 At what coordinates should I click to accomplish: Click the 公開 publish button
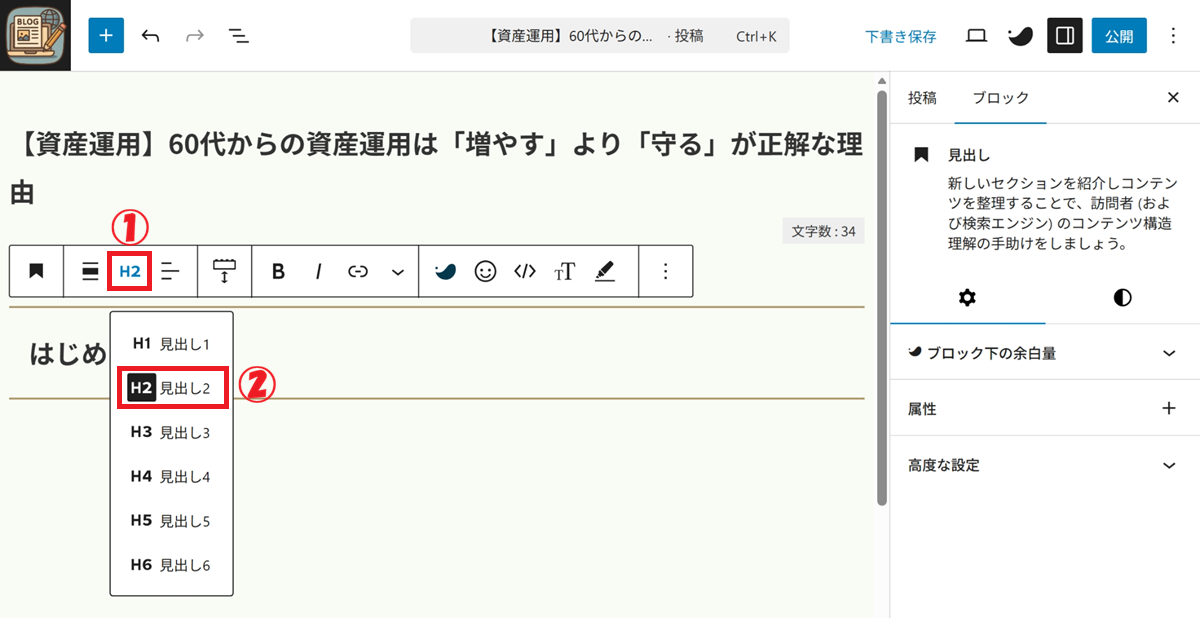click(1119, 36)
